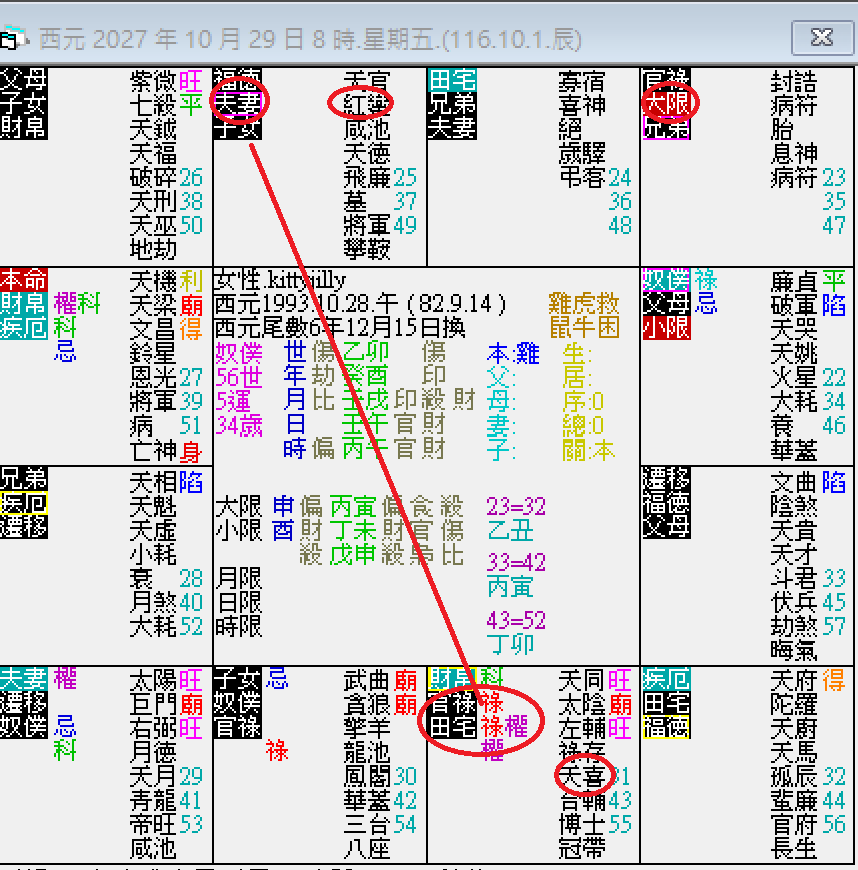Image resolution: width=858 pixels, height=870 pixels.
Task: Select the 鳳閣 entry beside 30
Action: click(367, 777)
